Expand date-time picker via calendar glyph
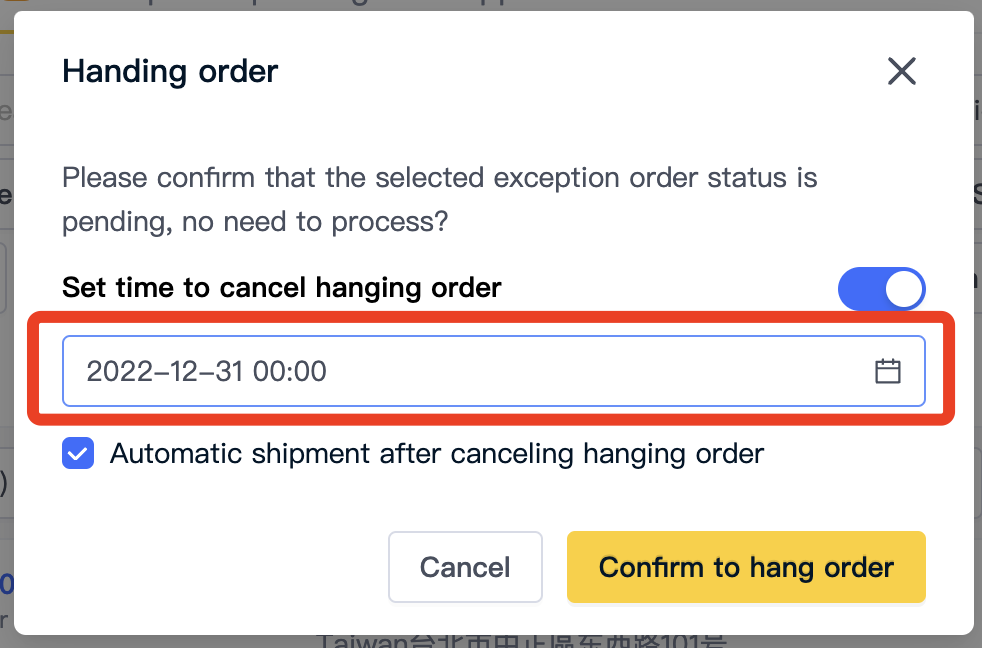This screenshot has height=648, width=982. 887,371
